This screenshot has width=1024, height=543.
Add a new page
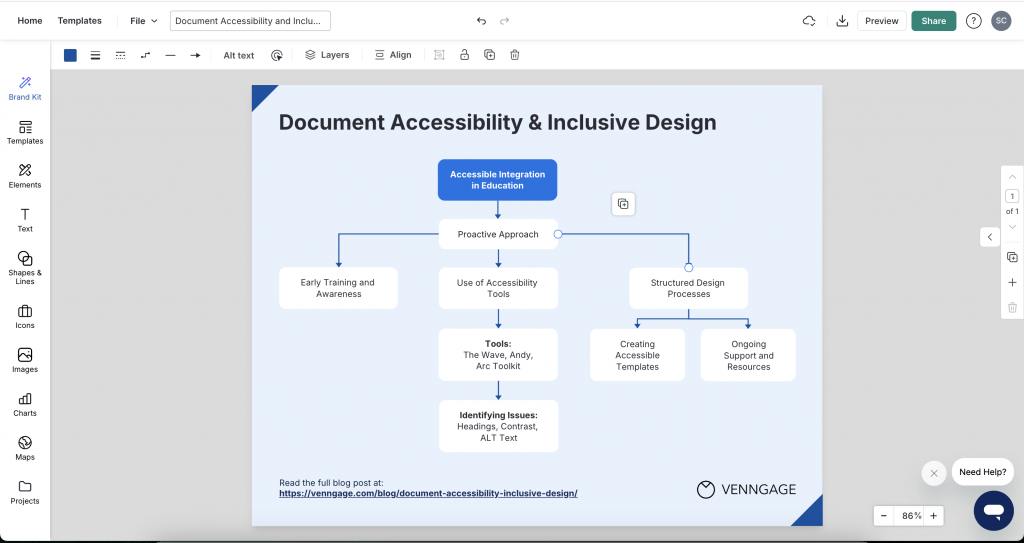click(x=1012, y=282)
